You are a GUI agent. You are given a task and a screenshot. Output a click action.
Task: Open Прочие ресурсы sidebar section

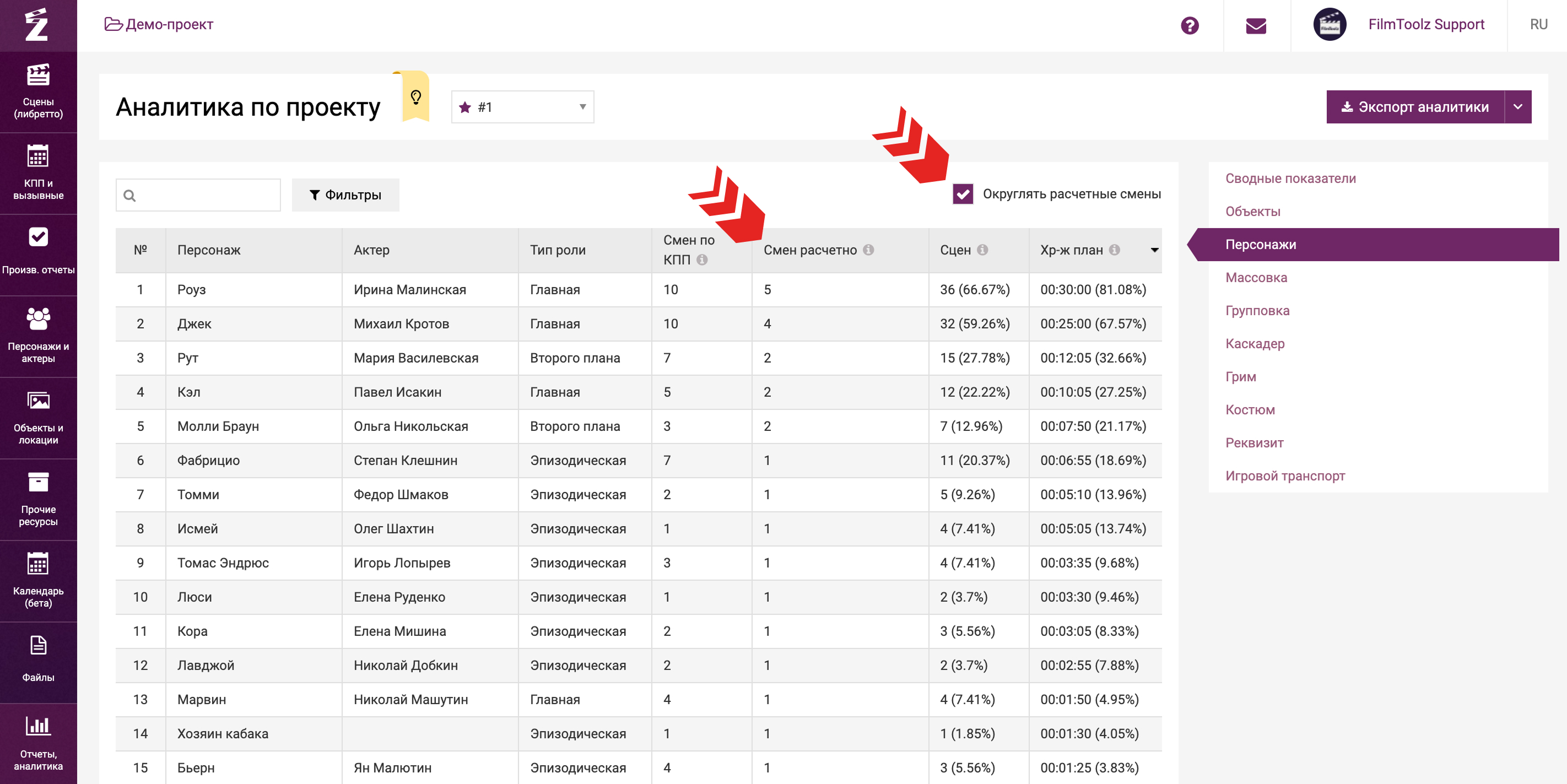pyautogui.click(x=39, y=499)
